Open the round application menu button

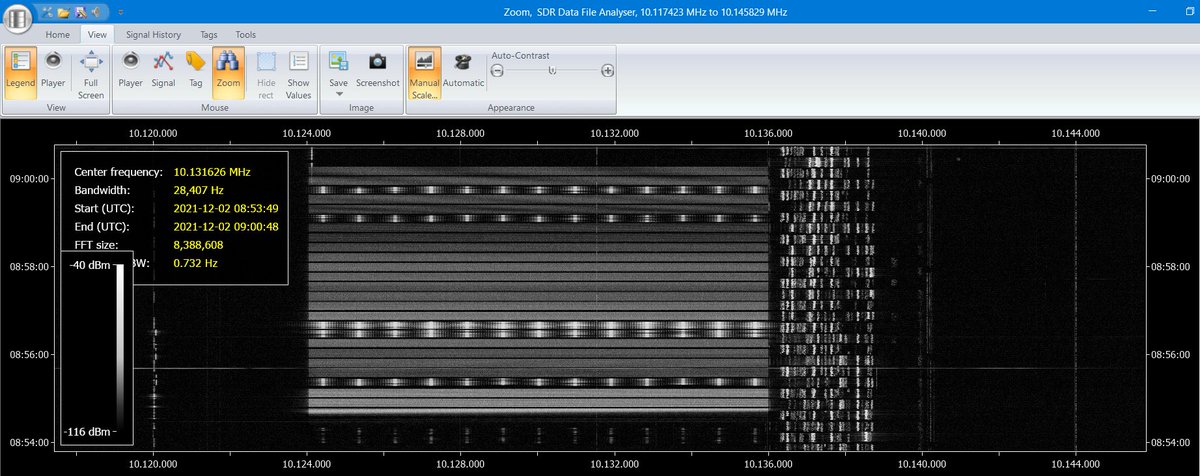tap(16, 20)
